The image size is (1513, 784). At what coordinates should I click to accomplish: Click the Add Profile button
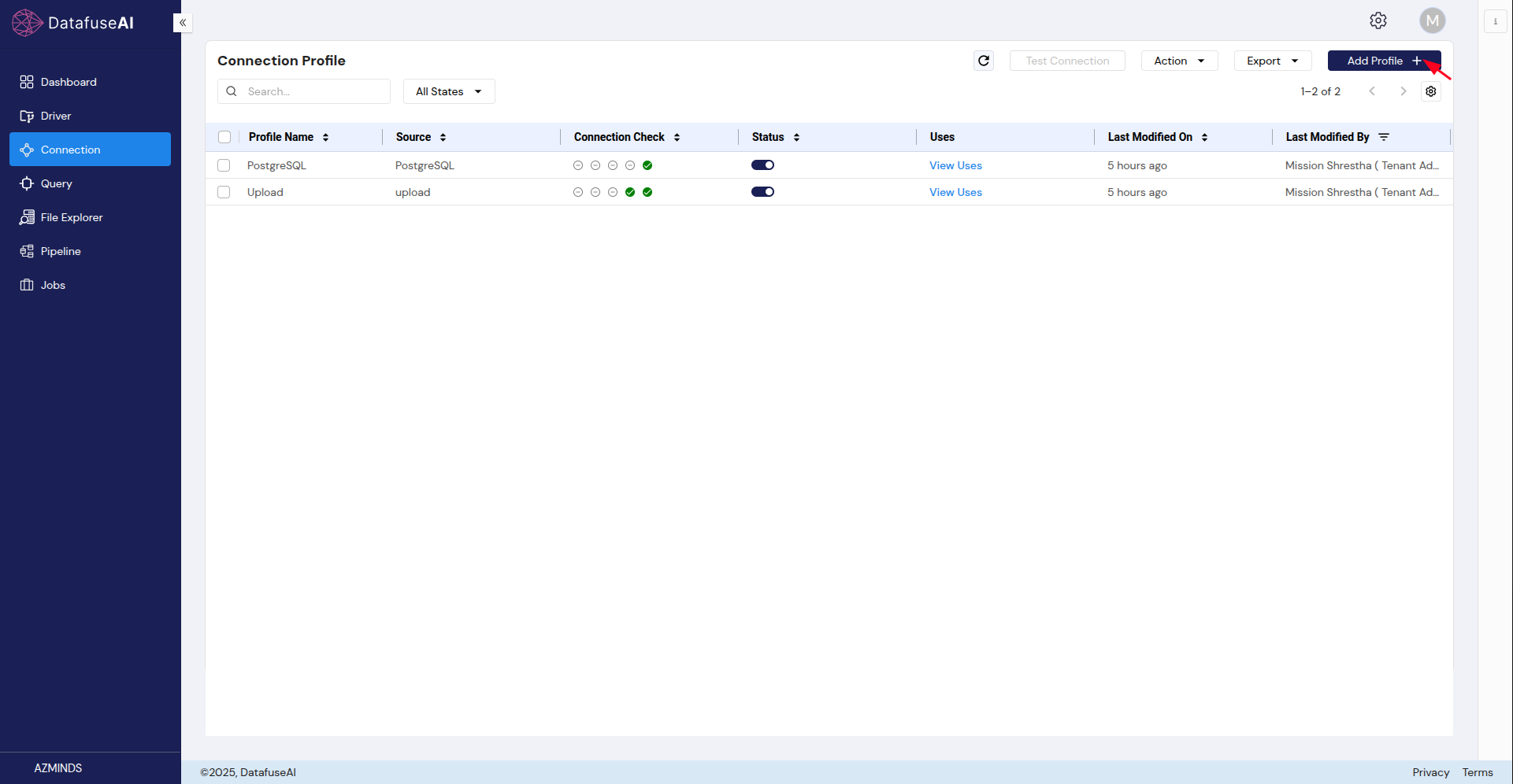tap(1383, 61)
